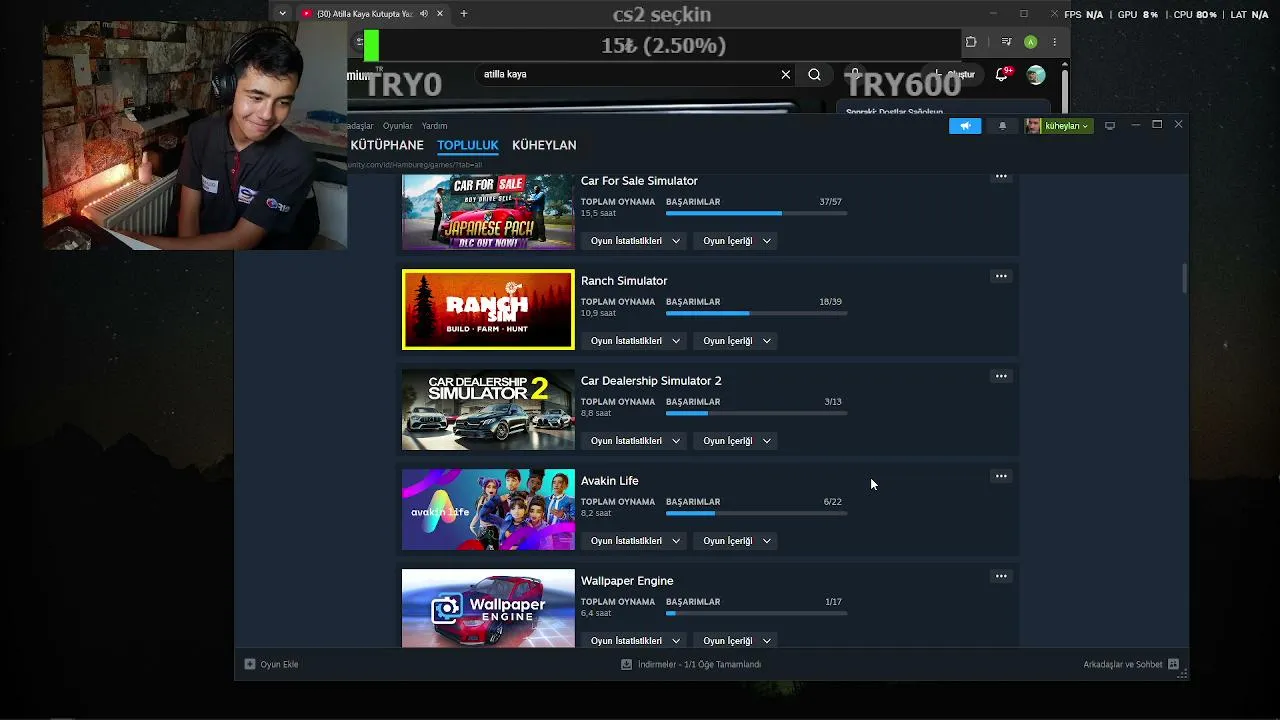Clear the YouTube search text
The width and height of the screenshot is (1280, 720).
pos(785,74)
